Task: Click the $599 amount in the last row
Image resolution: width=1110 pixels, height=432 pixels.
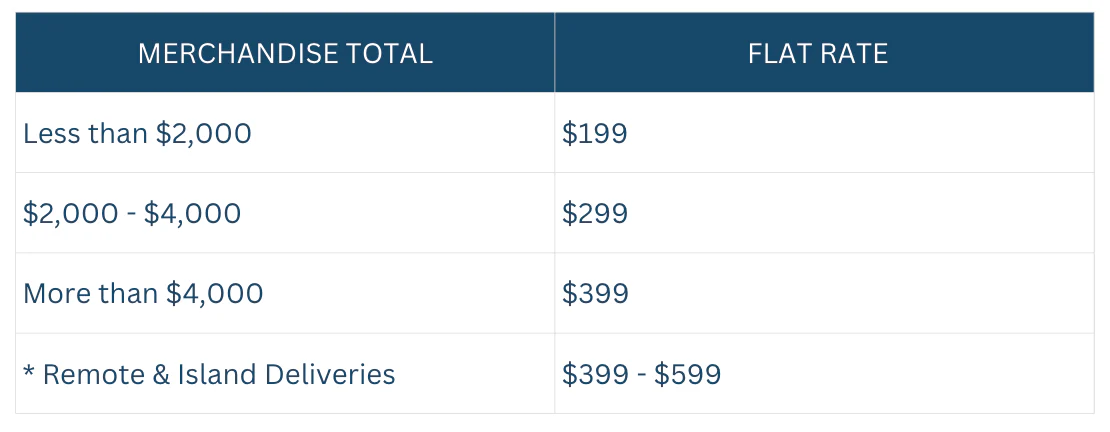Action: pyautogui.click(x=687, y=374)
